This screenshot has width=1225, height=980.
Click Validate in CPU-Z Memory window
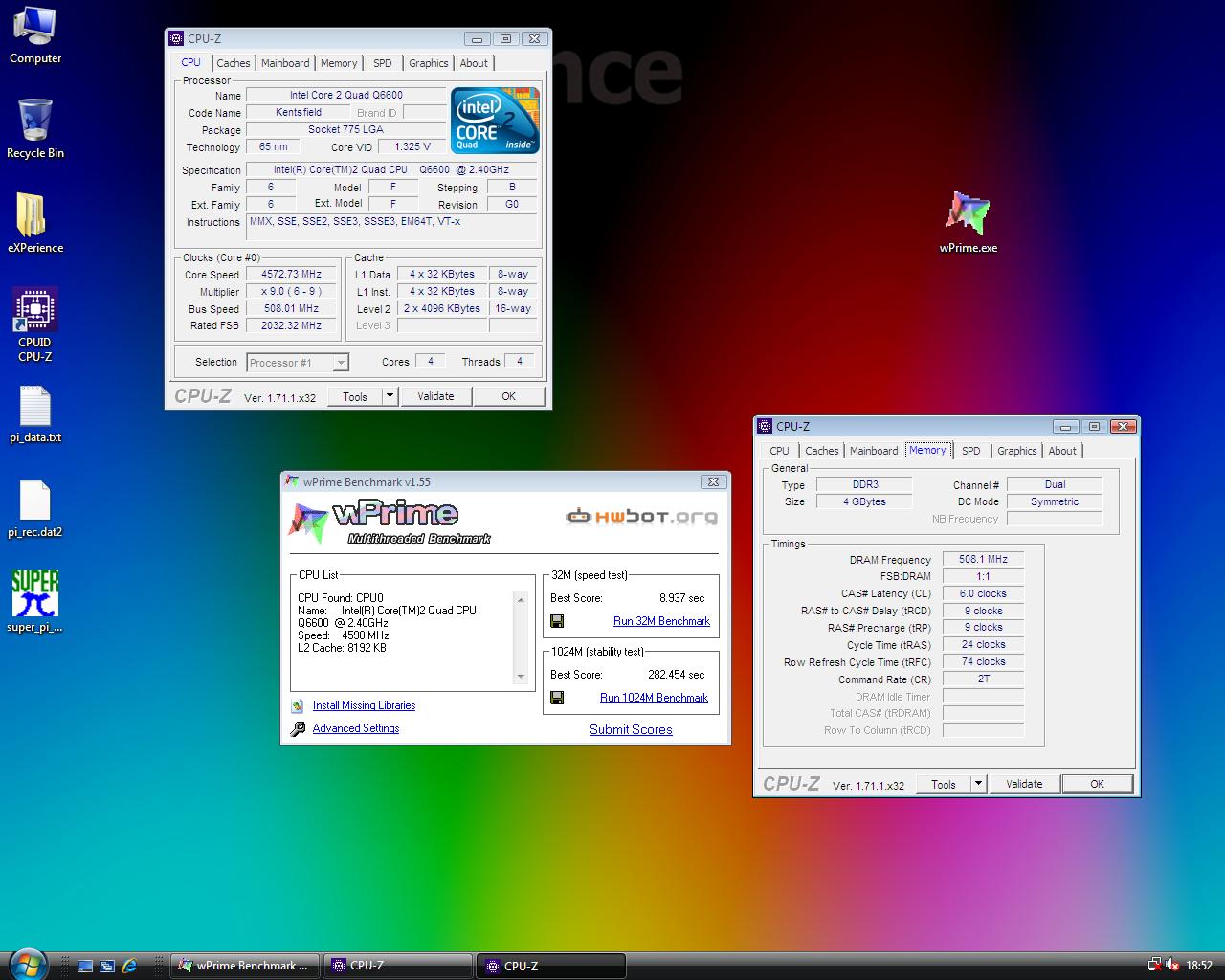point(1024,784)
